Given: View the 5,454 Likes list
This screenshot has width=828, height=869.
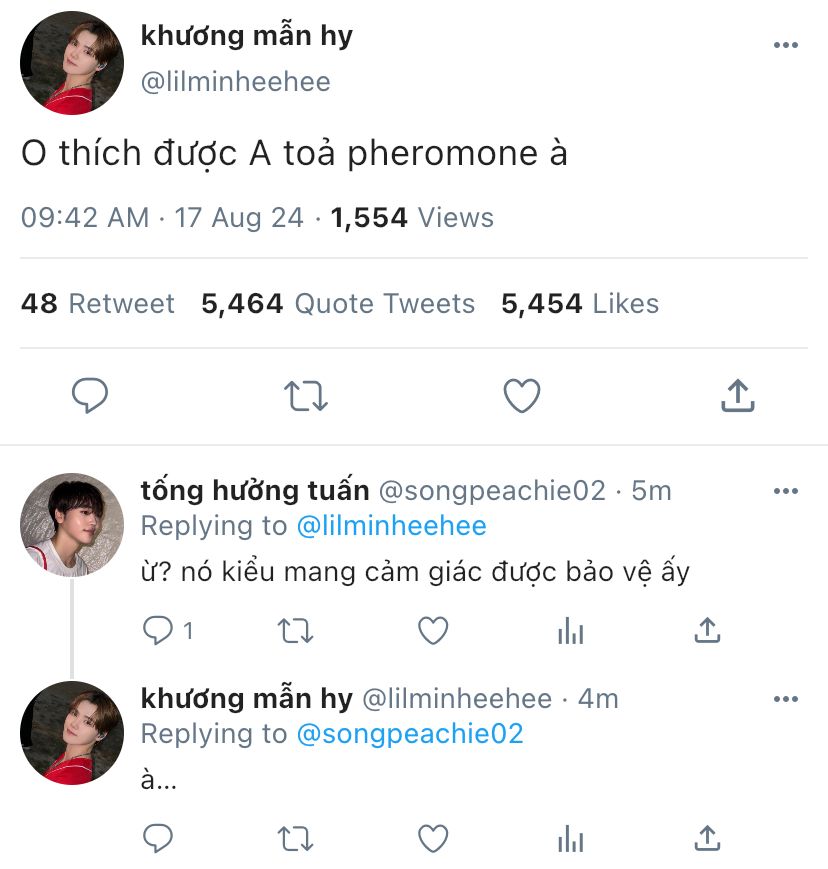Looking at the screenshot, I should (580, 304).
